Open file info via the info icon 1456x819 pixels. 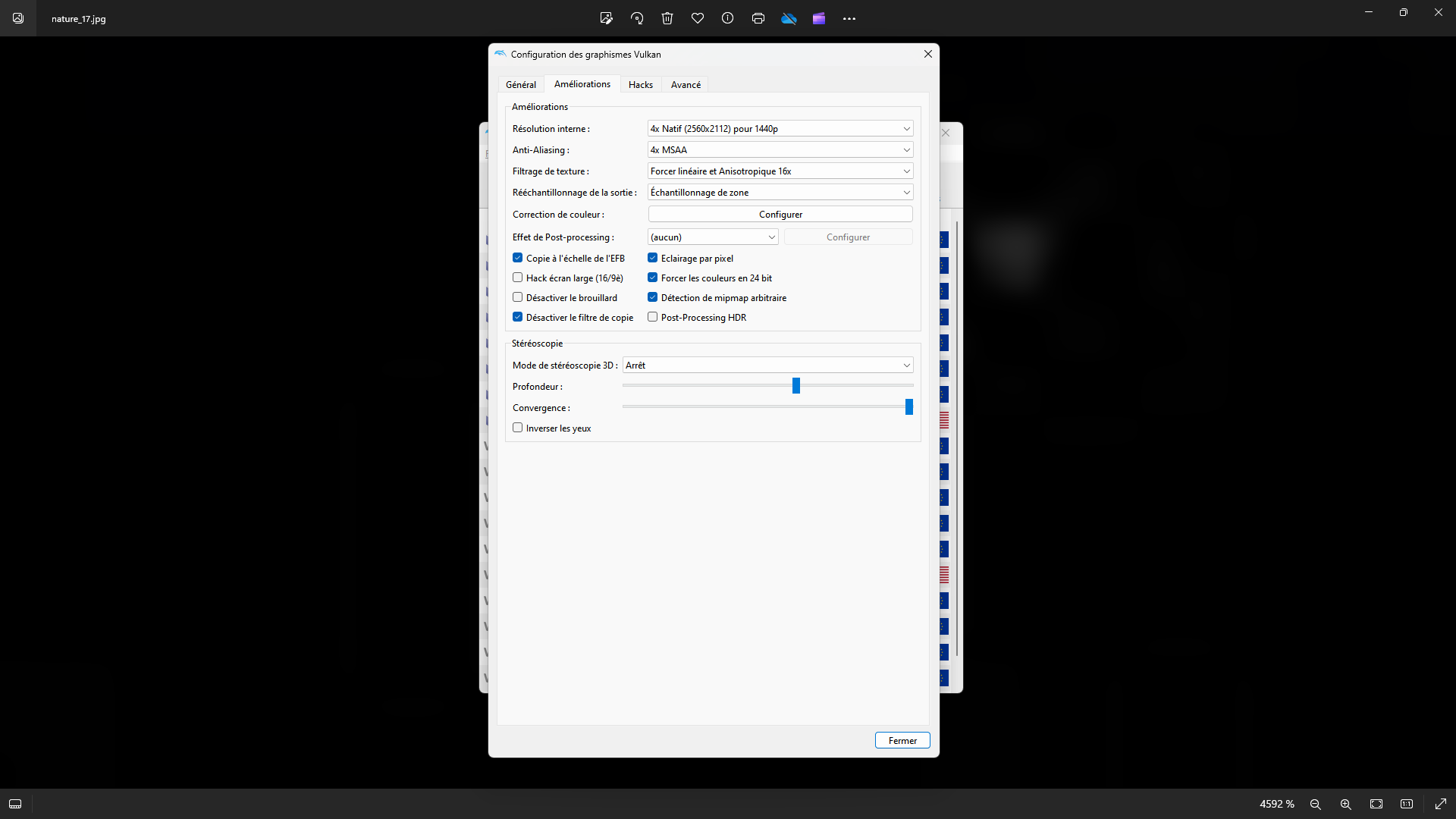(x=728, y=18)
